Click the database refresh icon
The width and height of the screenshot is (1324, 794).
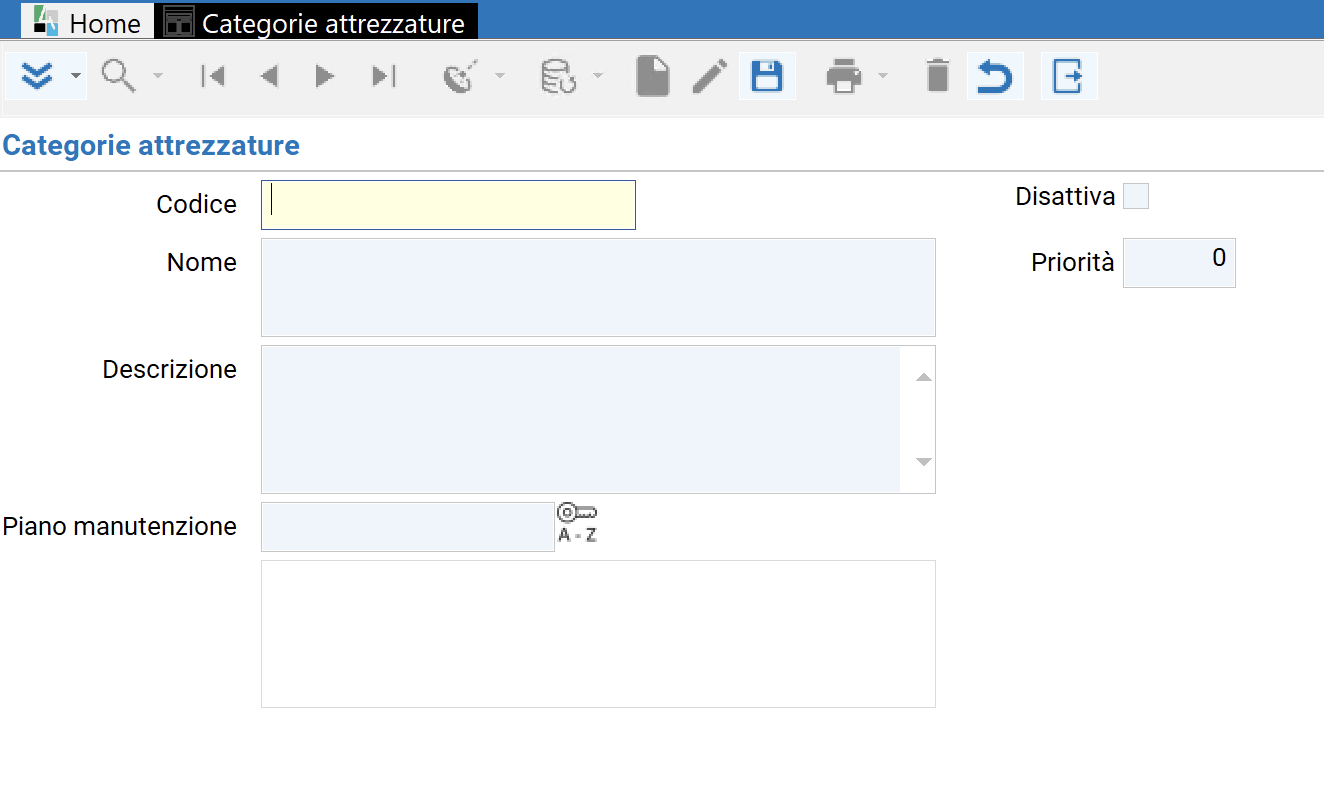[557, 76]
